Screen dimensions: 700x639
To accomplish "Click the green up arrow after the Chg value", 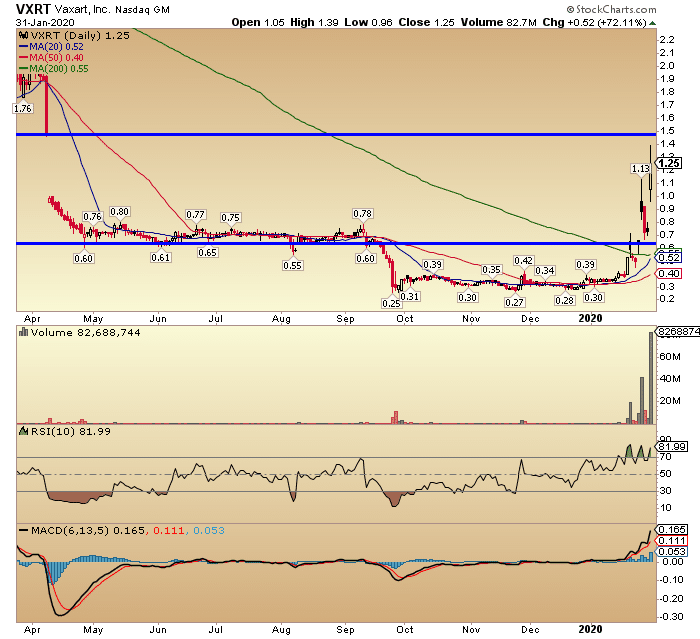I will 652,23.
